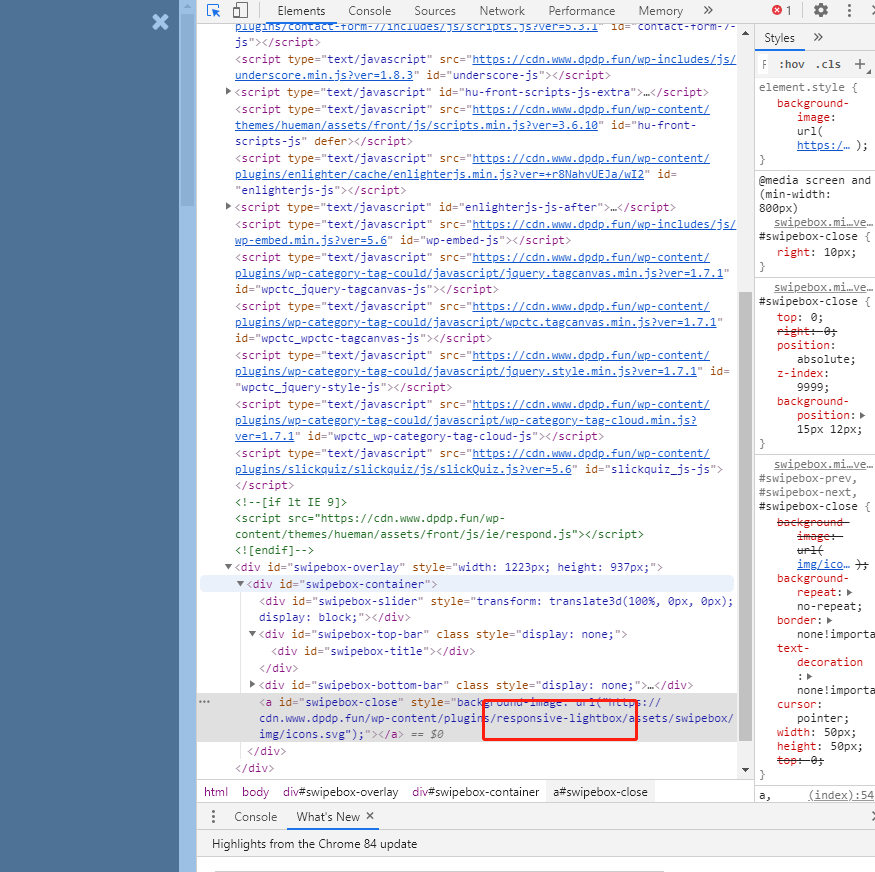Expand the swipebox-bottom-bar div node
Screen dimensions: 875x872
tap(252, 684)
